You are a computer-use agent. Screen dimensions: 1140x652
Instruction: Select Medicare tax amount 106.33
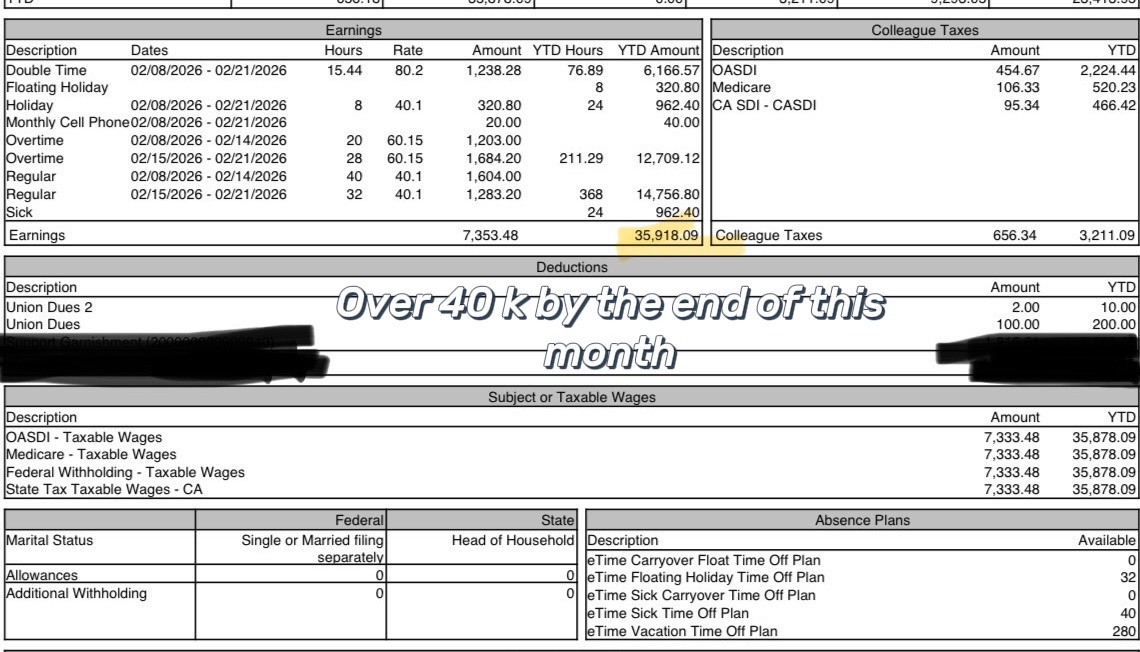click(1018, 87)
